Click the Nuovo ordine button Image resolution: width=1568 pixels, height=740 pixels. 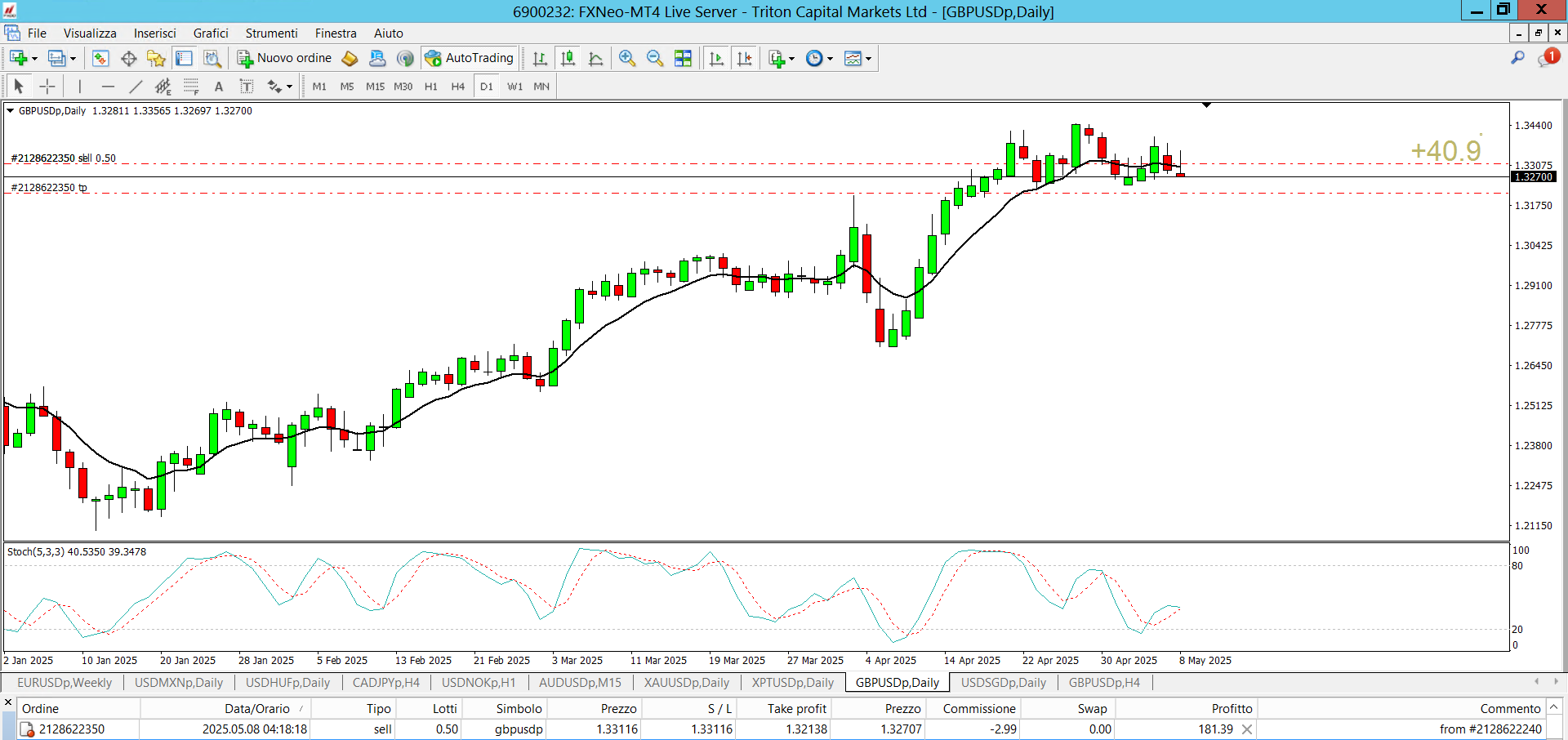(x=284, y=58)
